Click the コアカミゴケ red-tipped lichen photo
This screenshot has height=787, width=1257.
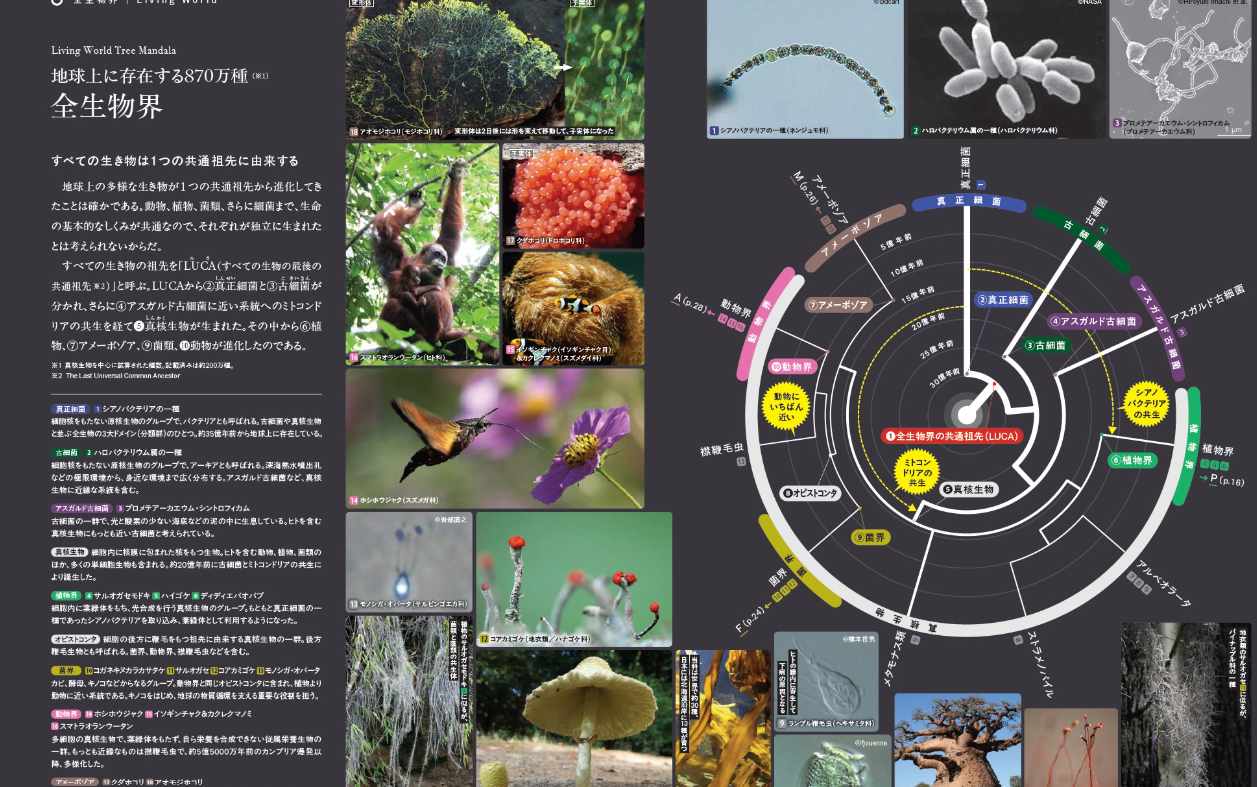coord(574,579)
